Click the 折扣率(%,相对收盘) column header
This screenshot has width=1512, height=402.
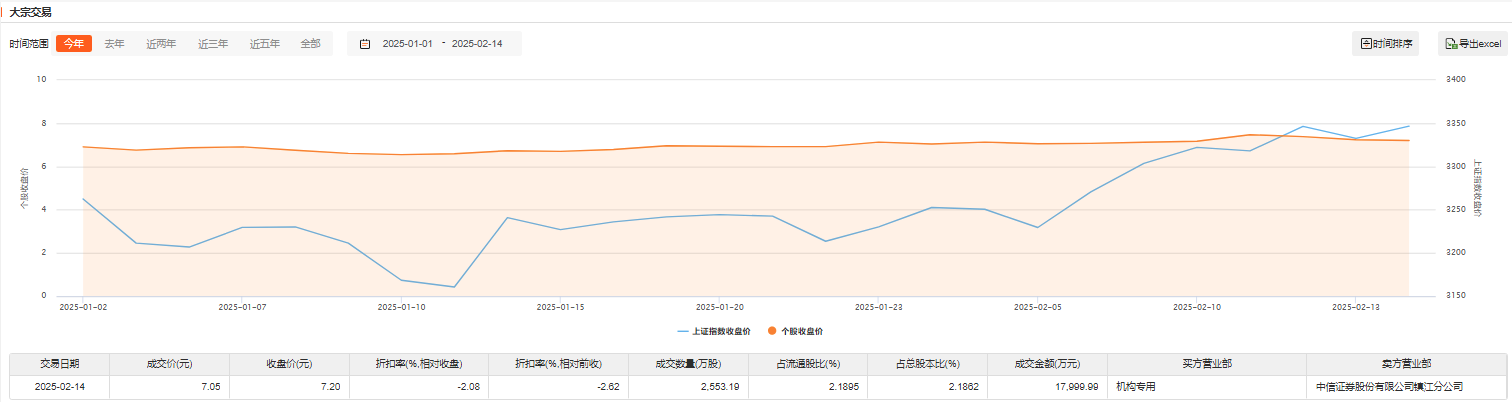pos(418,363)
